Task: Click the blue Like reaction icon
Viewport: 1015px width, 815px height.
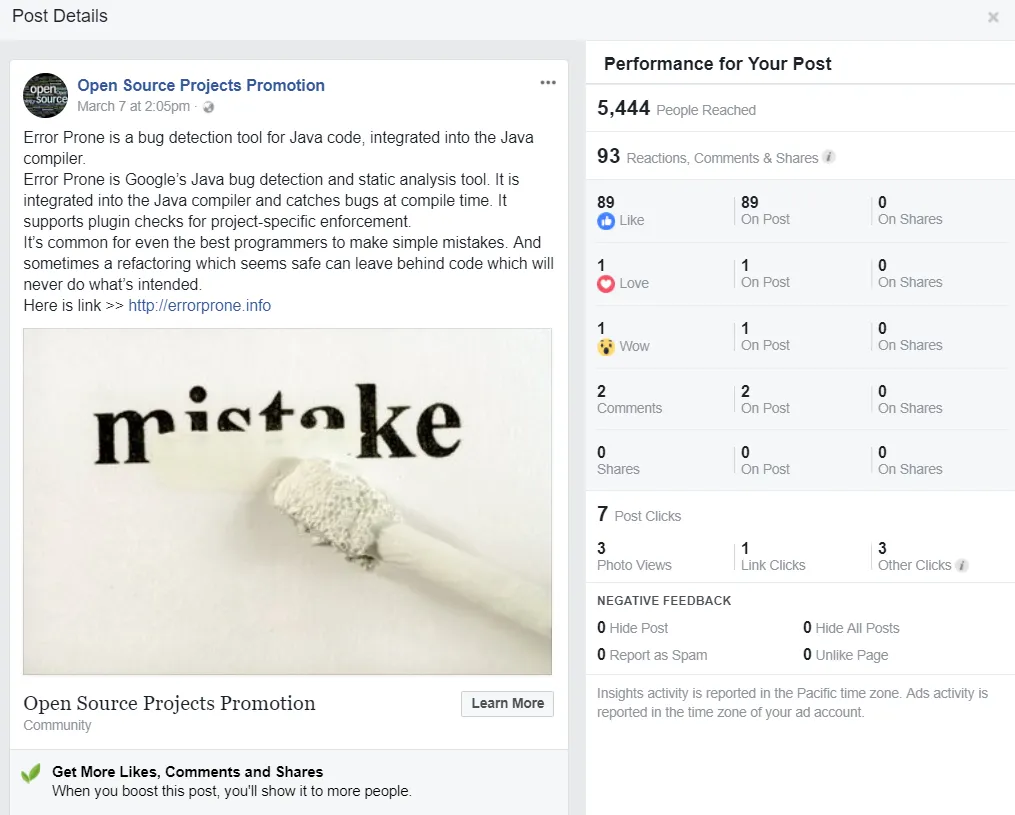Action: (x=606, y=221)
